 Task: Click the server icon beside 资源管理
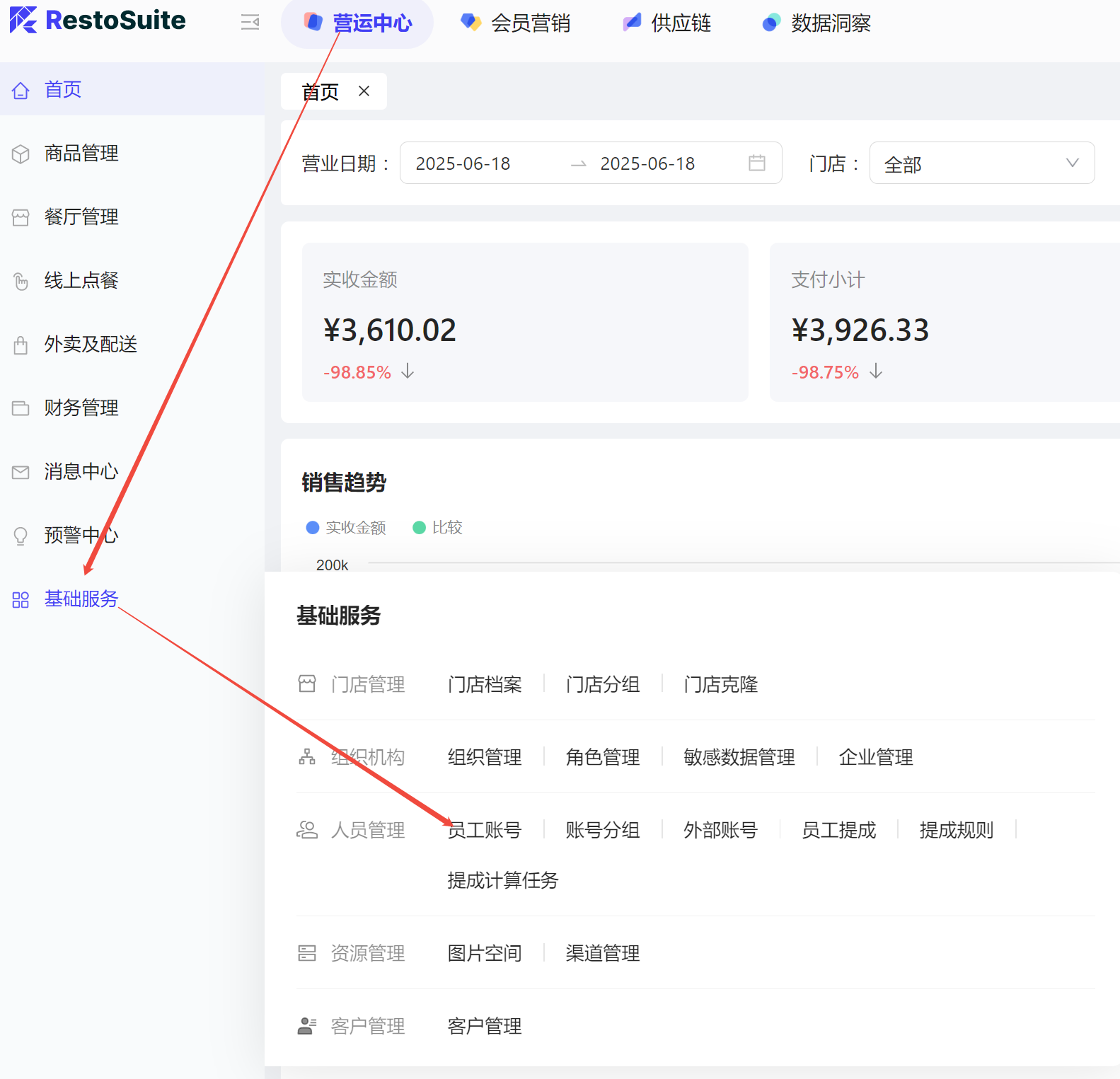coord(307,952)
